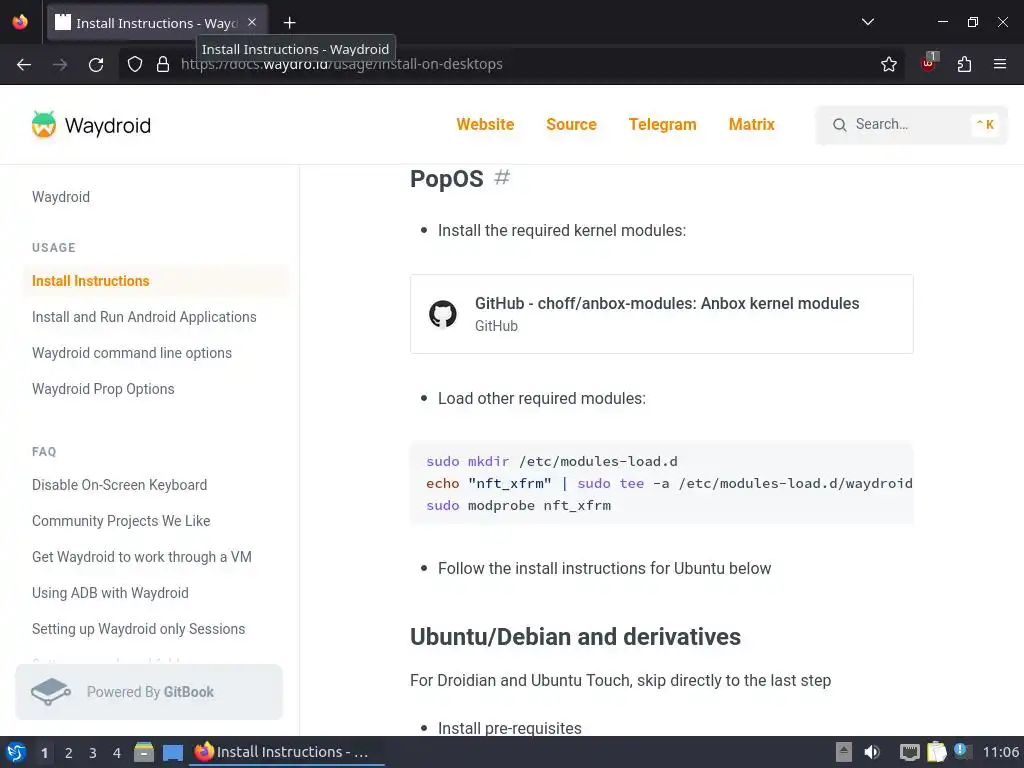Close the Install Instructions browser tab
This screenshot has width=1024, height=768.
pos(252,22)
